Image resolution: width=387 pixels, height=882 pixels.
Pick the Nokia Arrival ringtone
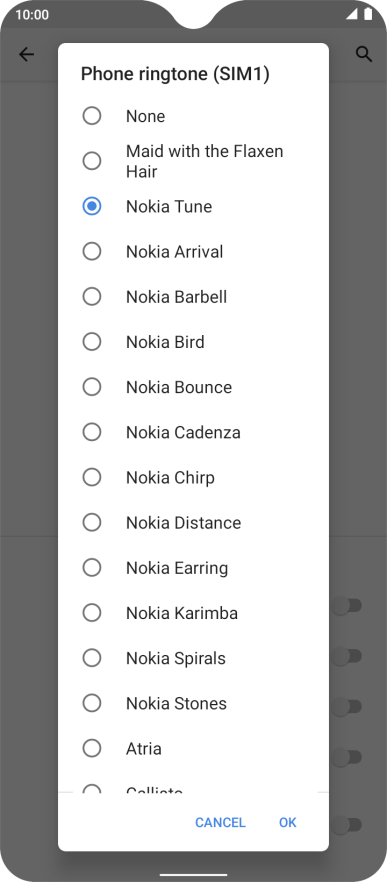coord(194,251)
